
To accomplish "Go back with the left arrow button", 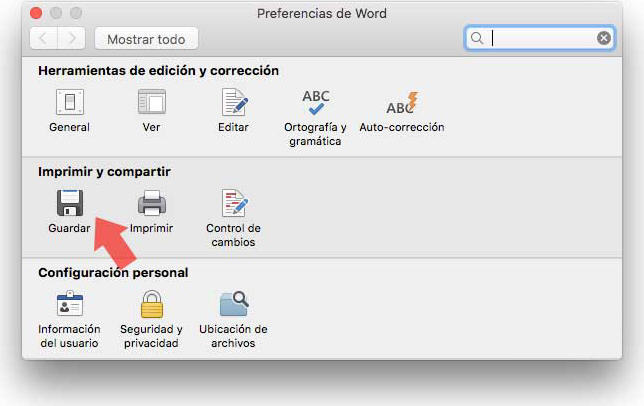I will [44, 39].
